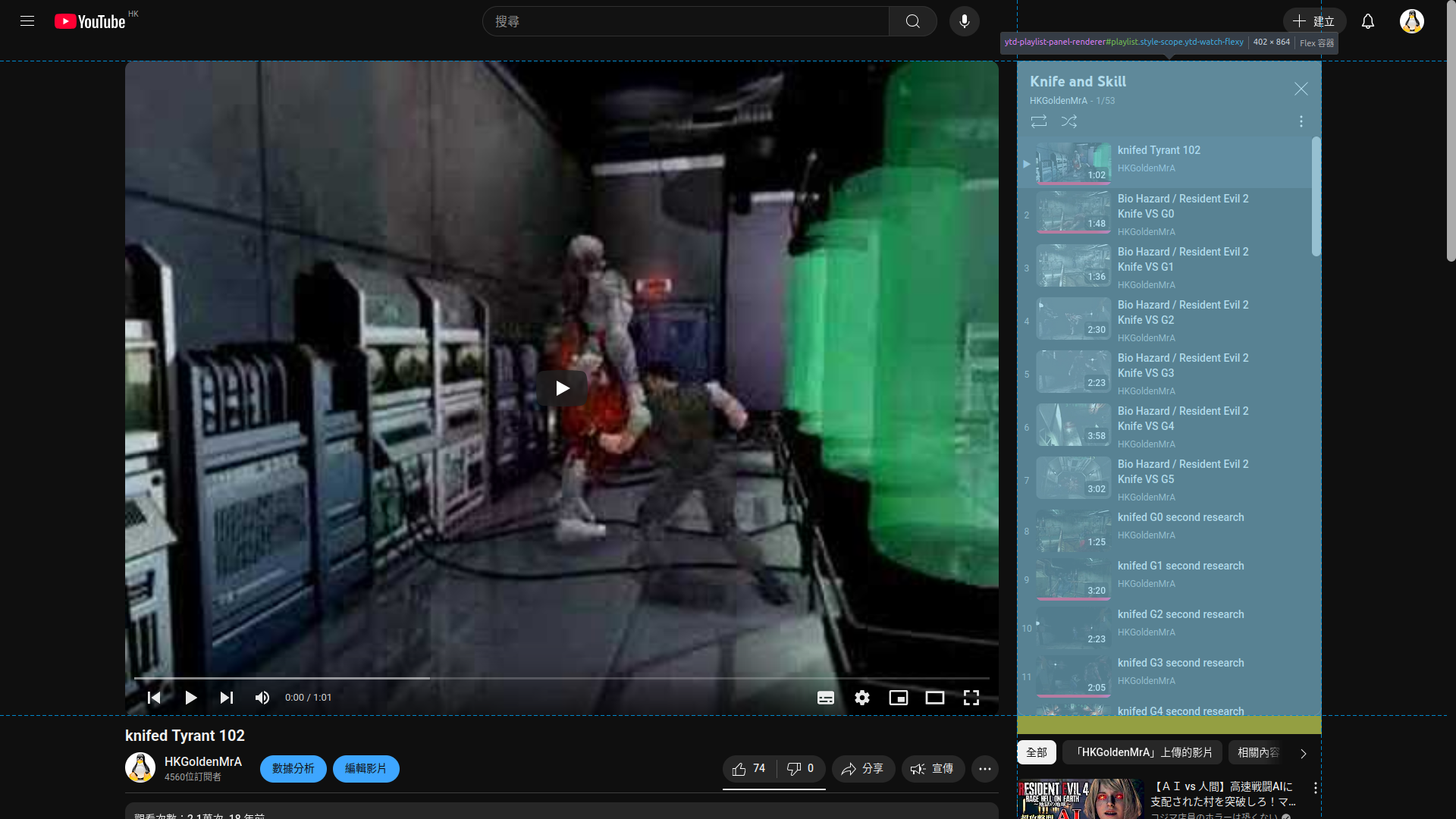Mute the video volume

262,698
